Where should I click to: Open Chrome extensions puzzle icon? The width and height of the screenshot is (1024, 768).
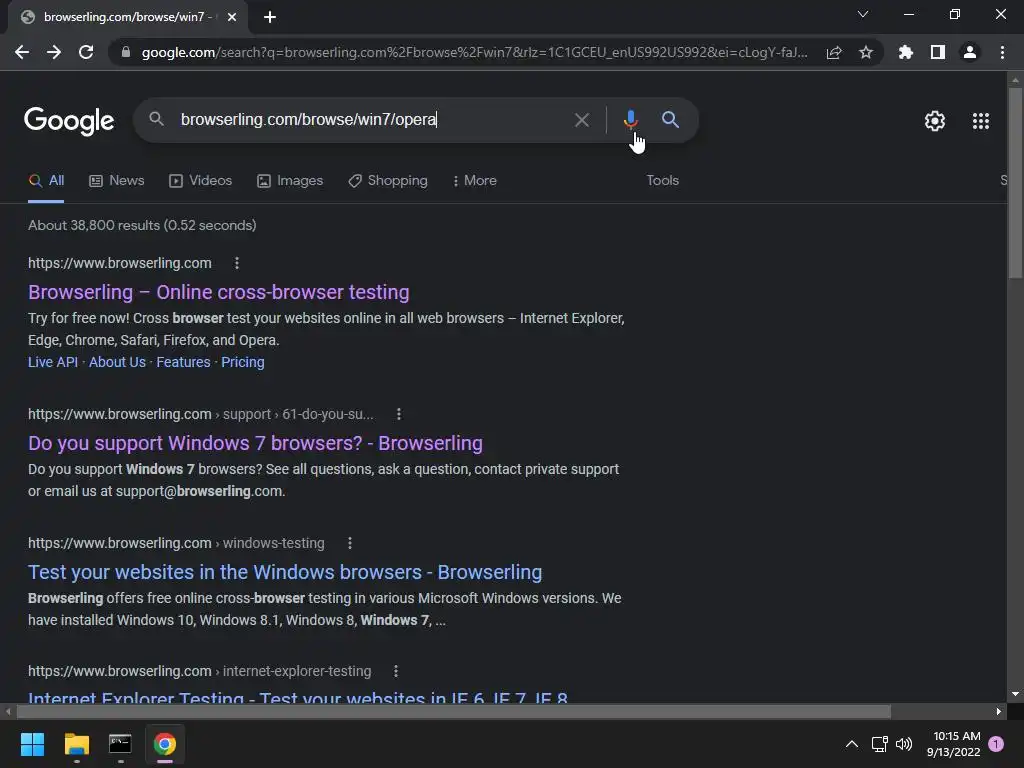(905, 52)
